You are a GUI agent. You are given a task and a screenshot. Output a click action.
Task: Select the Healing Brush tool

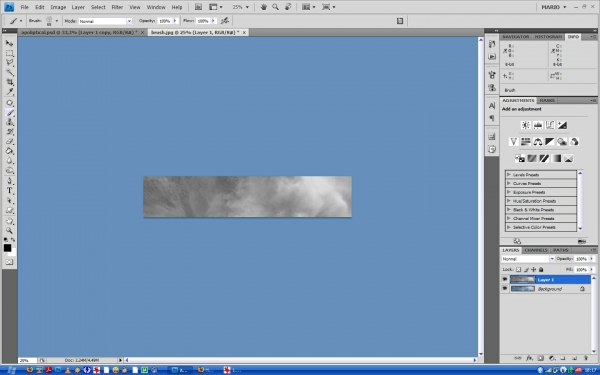click(9, 103)
